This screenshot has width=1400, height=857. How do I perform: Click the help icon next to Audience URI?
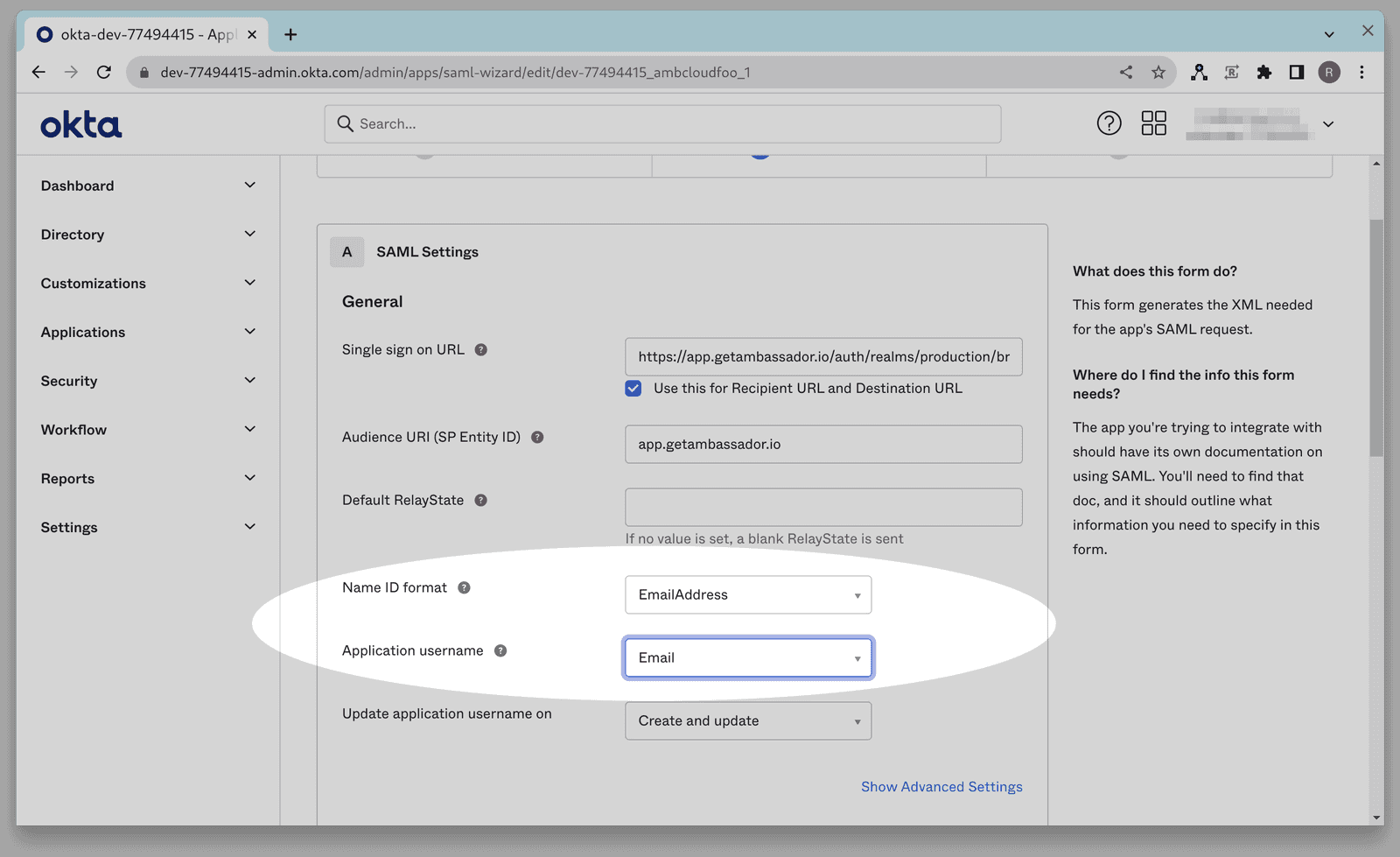[x=537, y=437]
